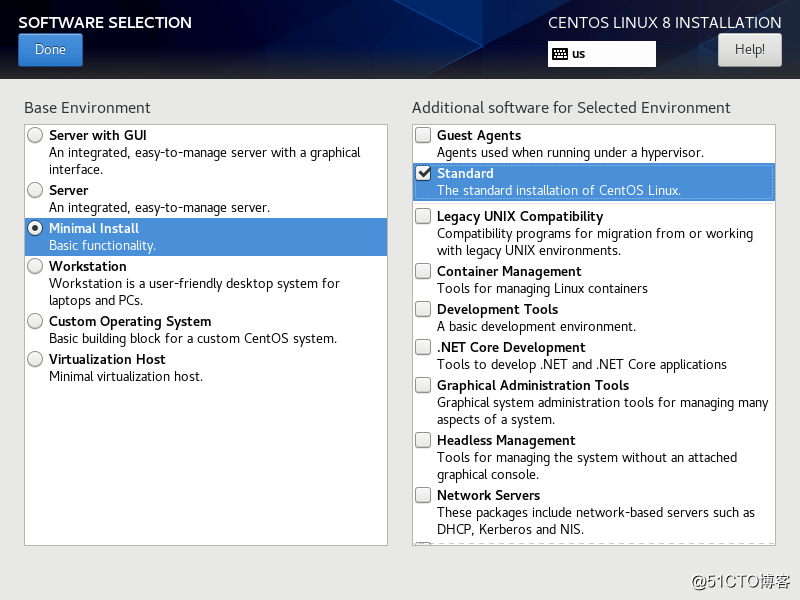Image resolution: width=800 pixels, height=600 pixels.
Task: Click 'Graphical Administration Tools' title text
Action: pyautogui.click(x=533, y=385)
